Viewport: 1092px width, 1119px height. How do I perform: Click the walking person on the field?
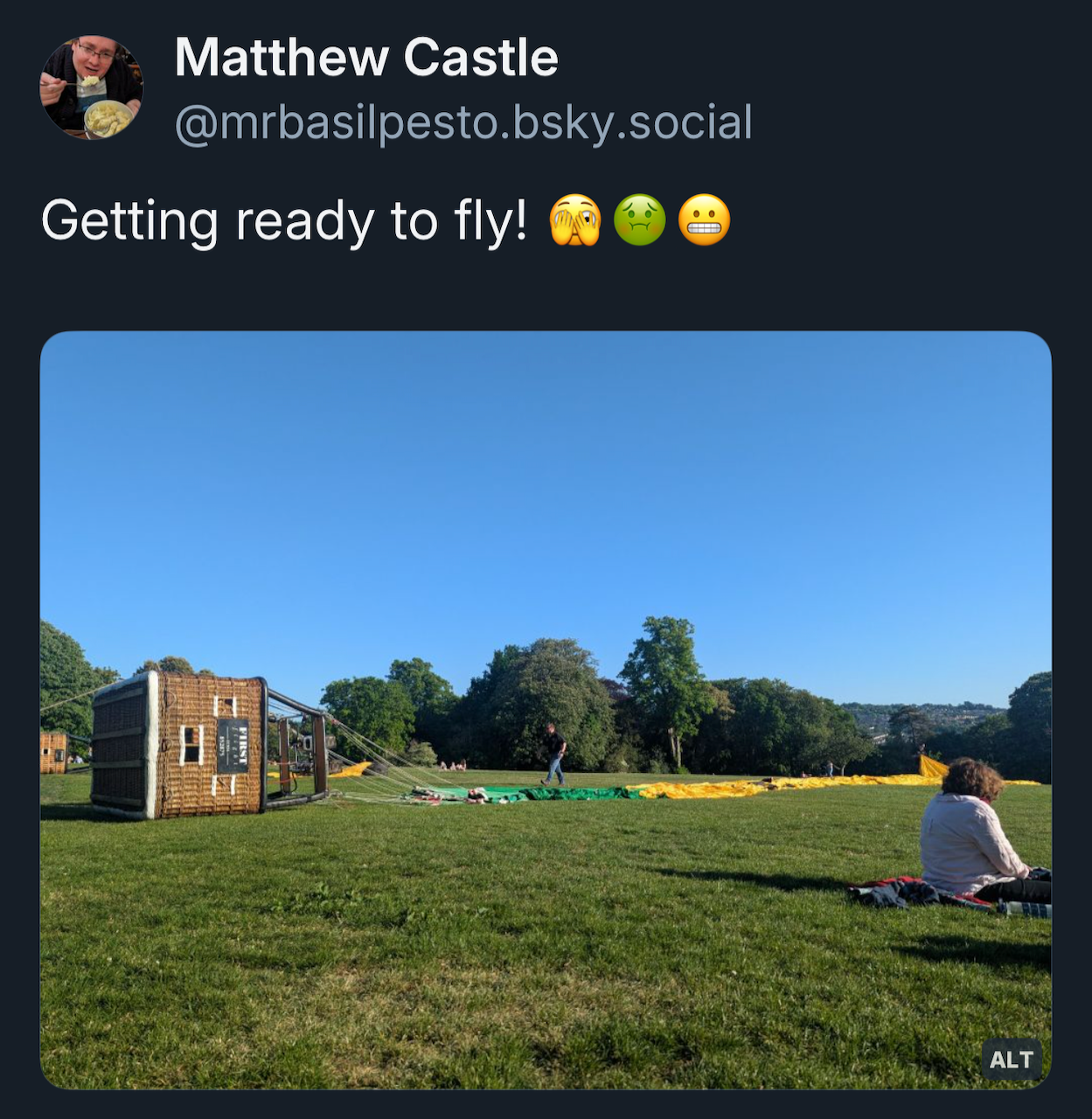(554, 754)
